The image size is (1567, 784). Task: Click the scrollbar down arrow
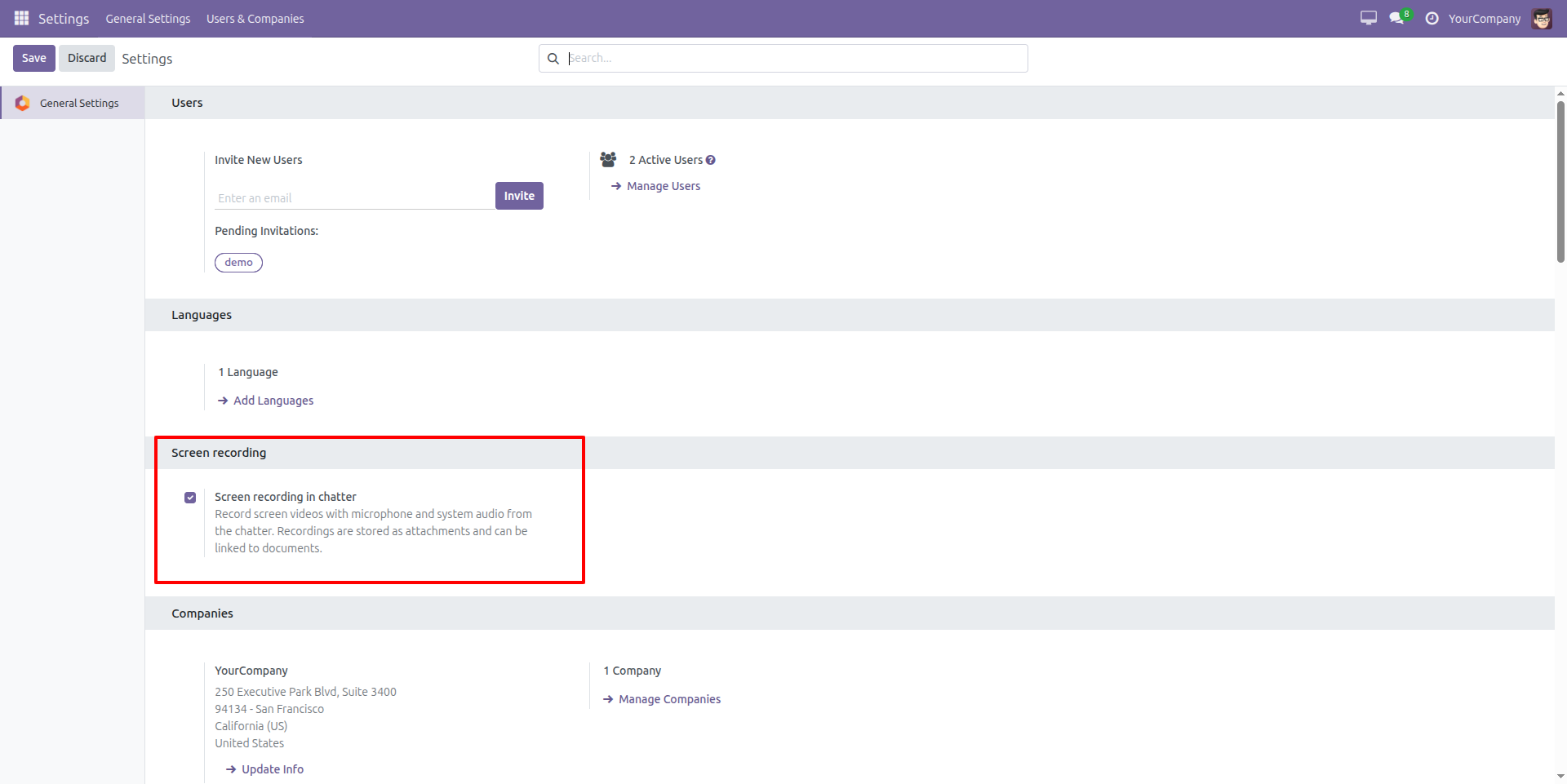point(1560,777)
